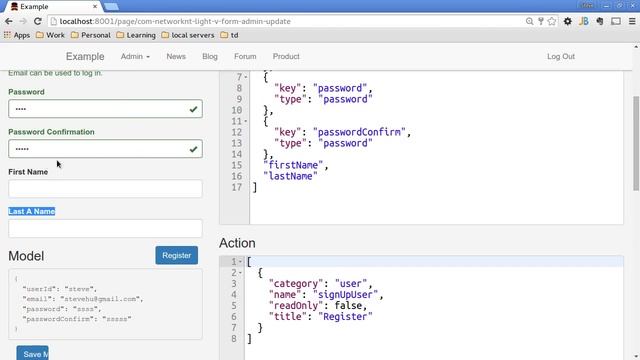Click the Save button below Model
Image resolution: width=640 pixels, height=360 pixels.
pyautogui.click(x=33, y=353)
